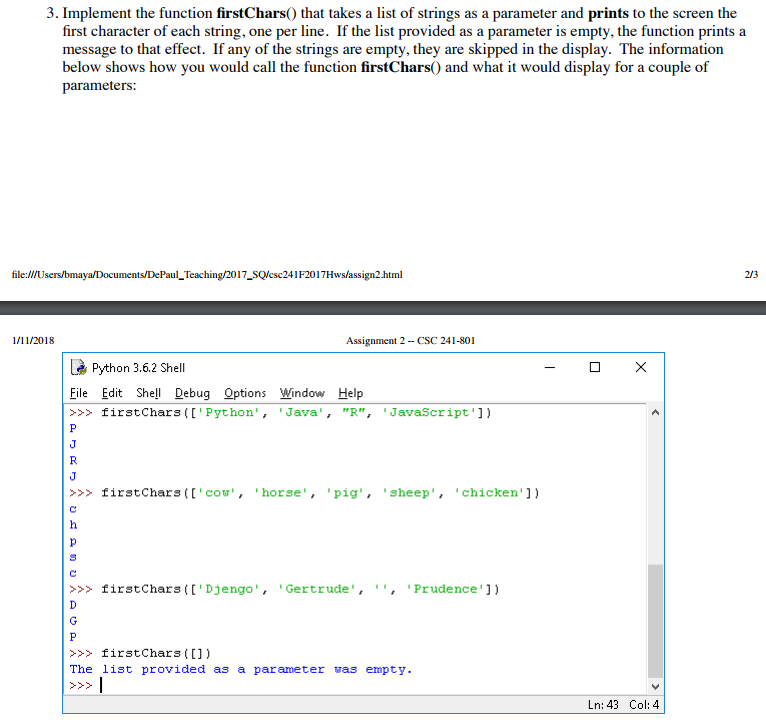Click the output letter 'R' in shell
This screenshot has width=766, height=727.
pos(73,461)
